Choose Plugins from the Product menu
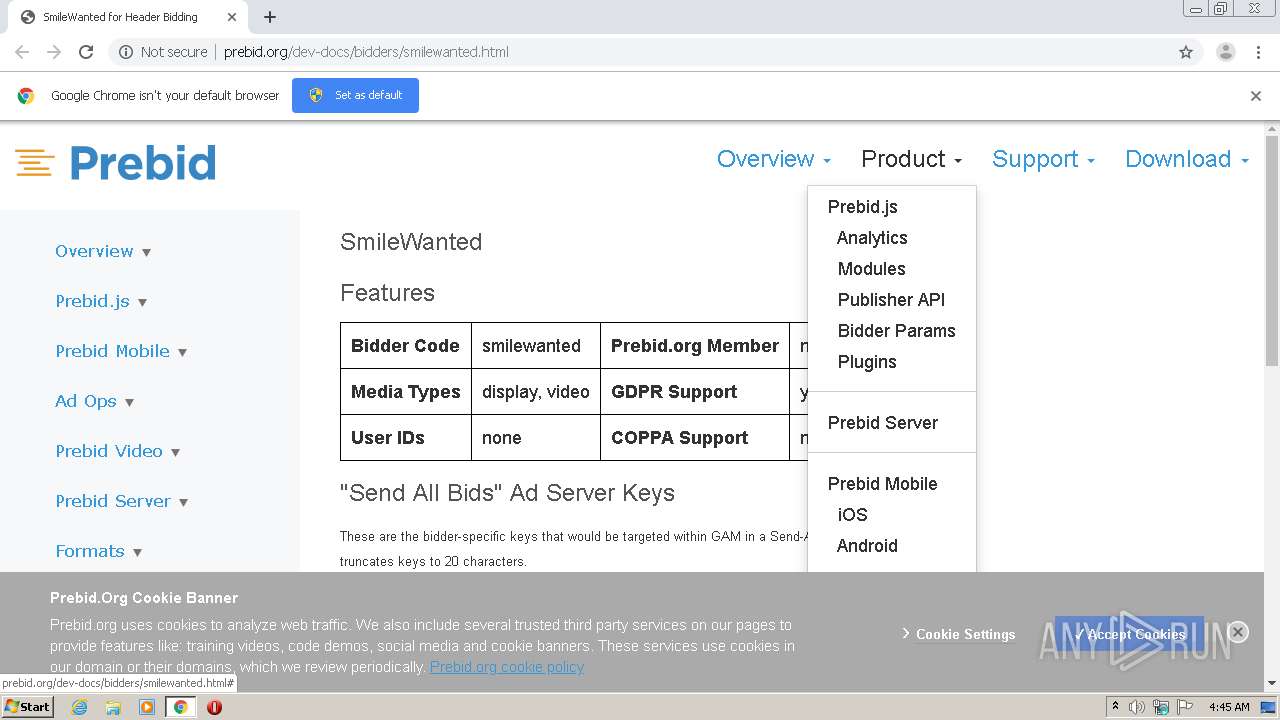 coord(867,362)
